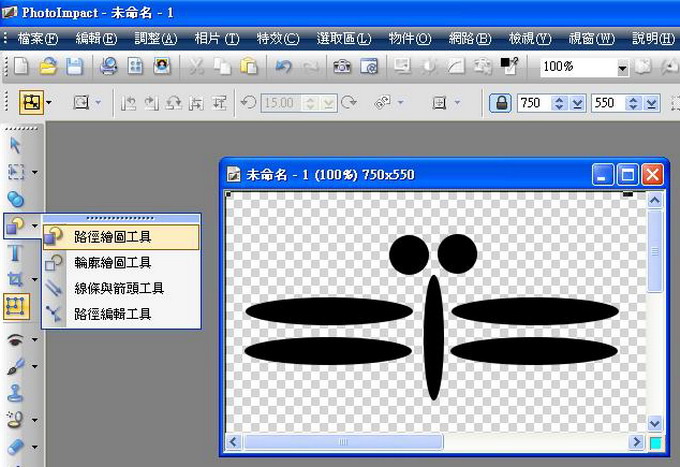Image resolution: width=680 pixels, height=467 pixels.
Task: Open the 物件(O) menu
Action: tap(410, 39)
